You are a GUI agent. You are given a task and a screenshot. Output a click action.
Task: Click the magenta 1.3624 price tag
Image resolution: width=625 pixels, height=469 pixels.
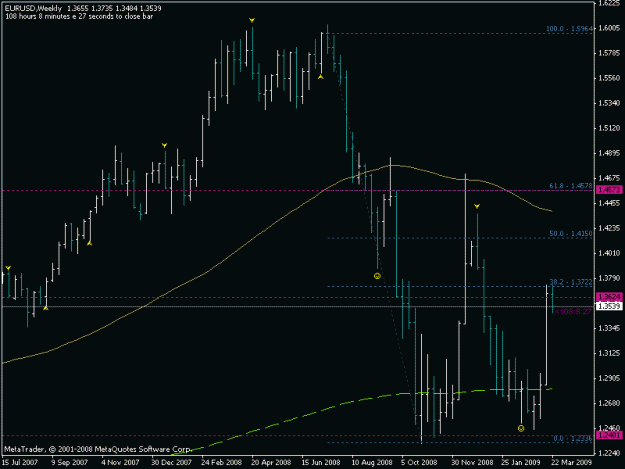[x=609, y=297]
